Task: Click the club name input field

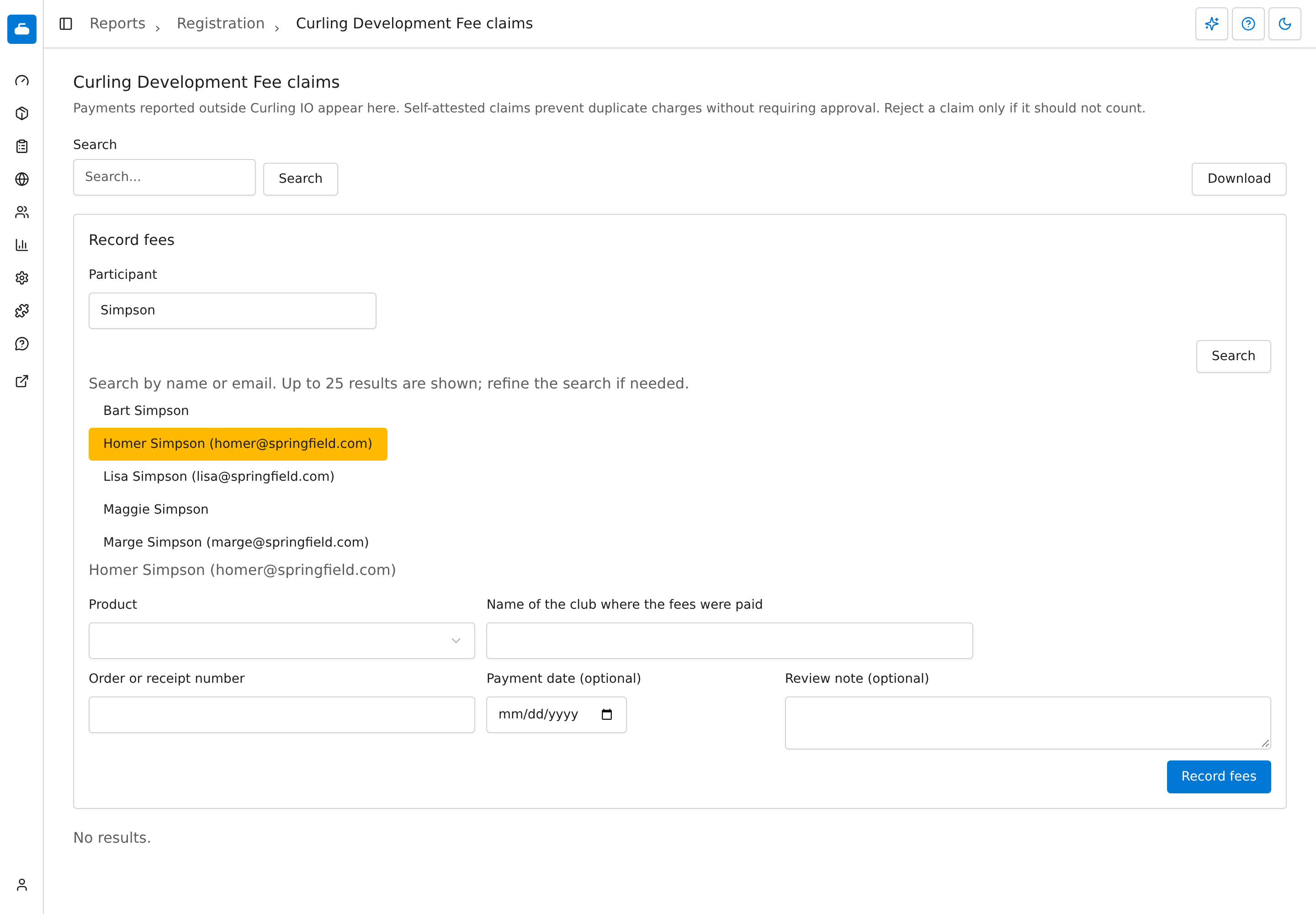Action: 730,641
